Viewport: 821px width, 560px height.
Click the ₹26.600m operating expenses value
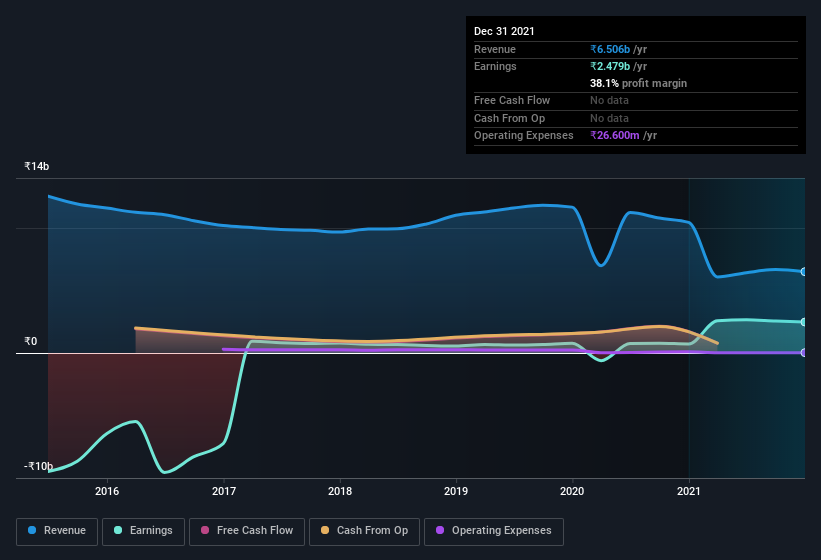pos(615,135)
